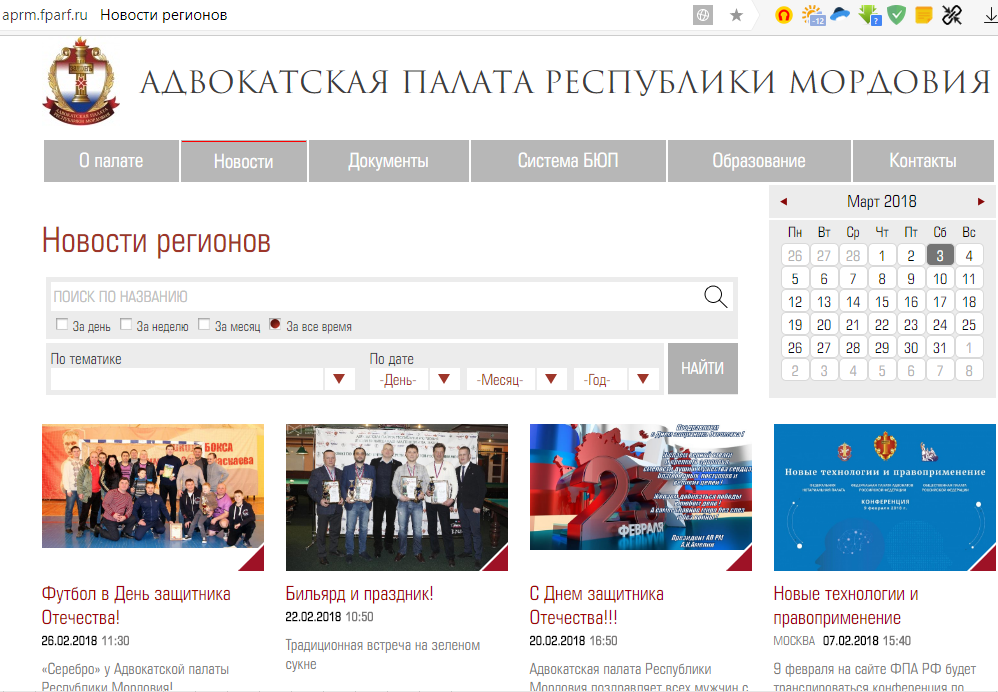Check the 'За день' checkbox
The height and width of the screenshot is (692, 998).
pyautogui.click(x=62, y=324)
